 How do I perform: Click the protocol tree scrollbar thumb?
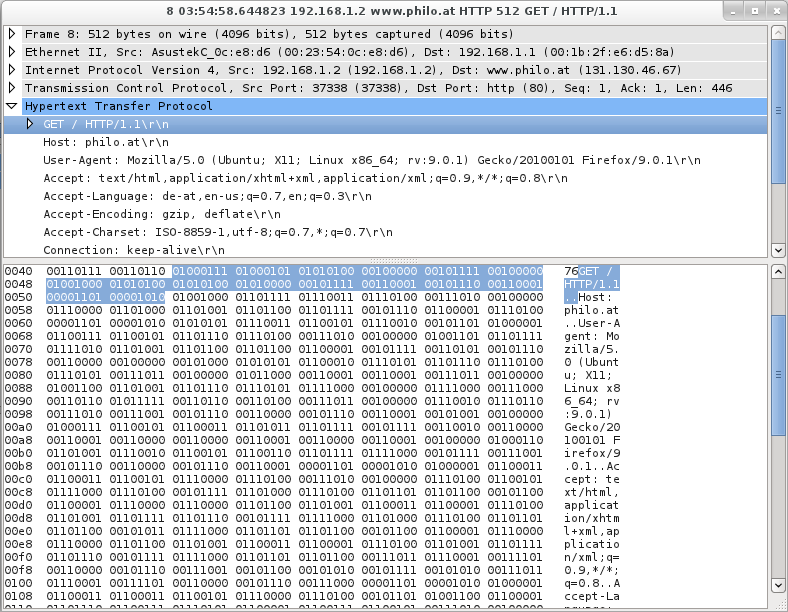pos(778,112)
